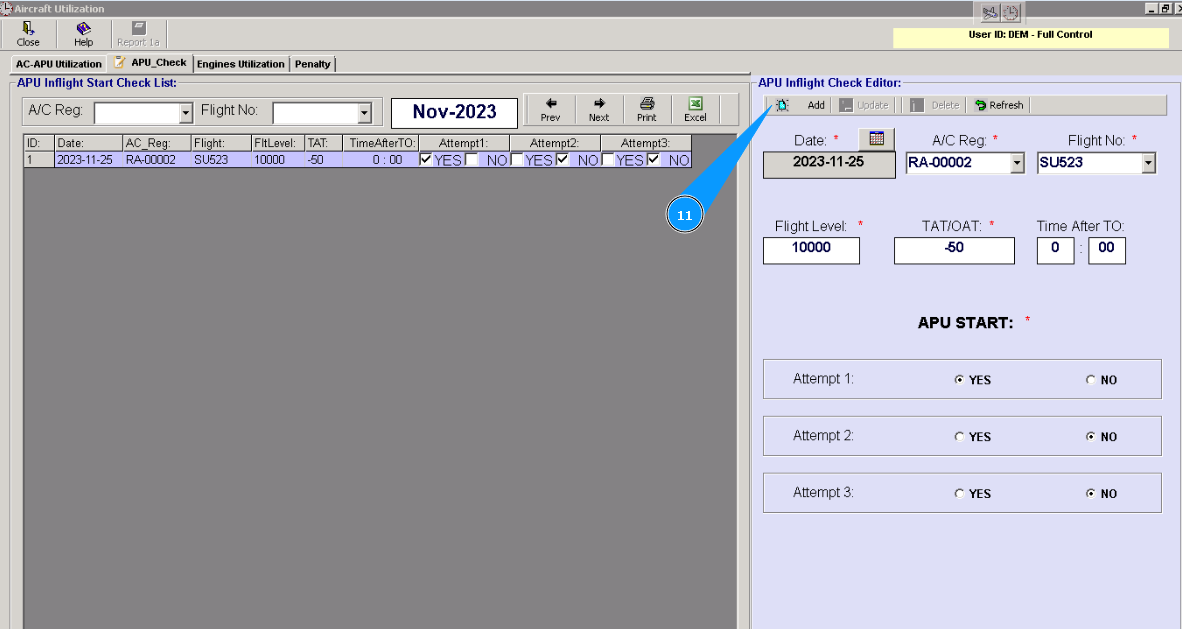The height and width of the screenshot is (630, 1182).
Task: Toggle Attempt1 YES checkbox in list row
Action: [426, 159]
